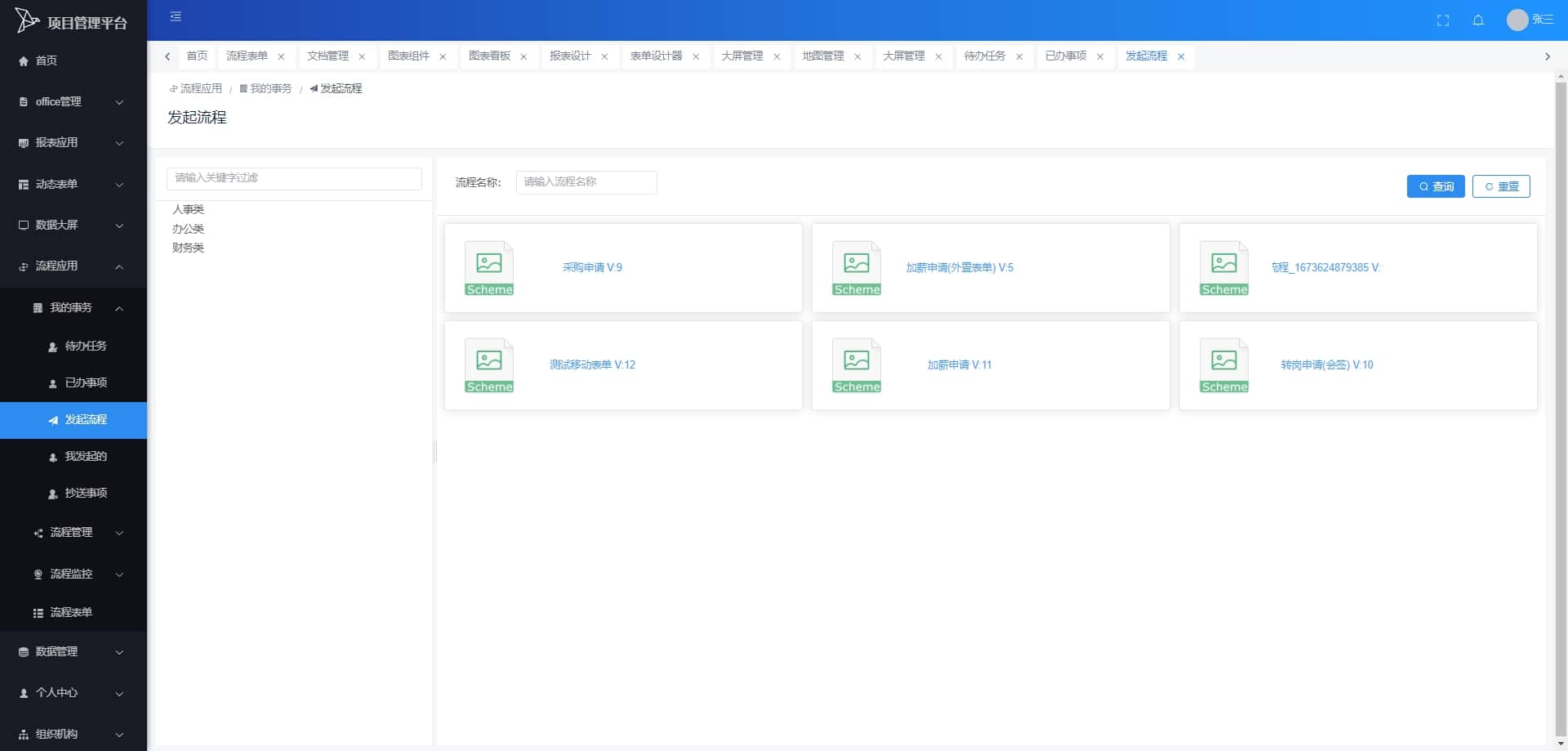
Task: Close the 报表设计 tab
Action: pyautogui.click(x=604, y=56)
